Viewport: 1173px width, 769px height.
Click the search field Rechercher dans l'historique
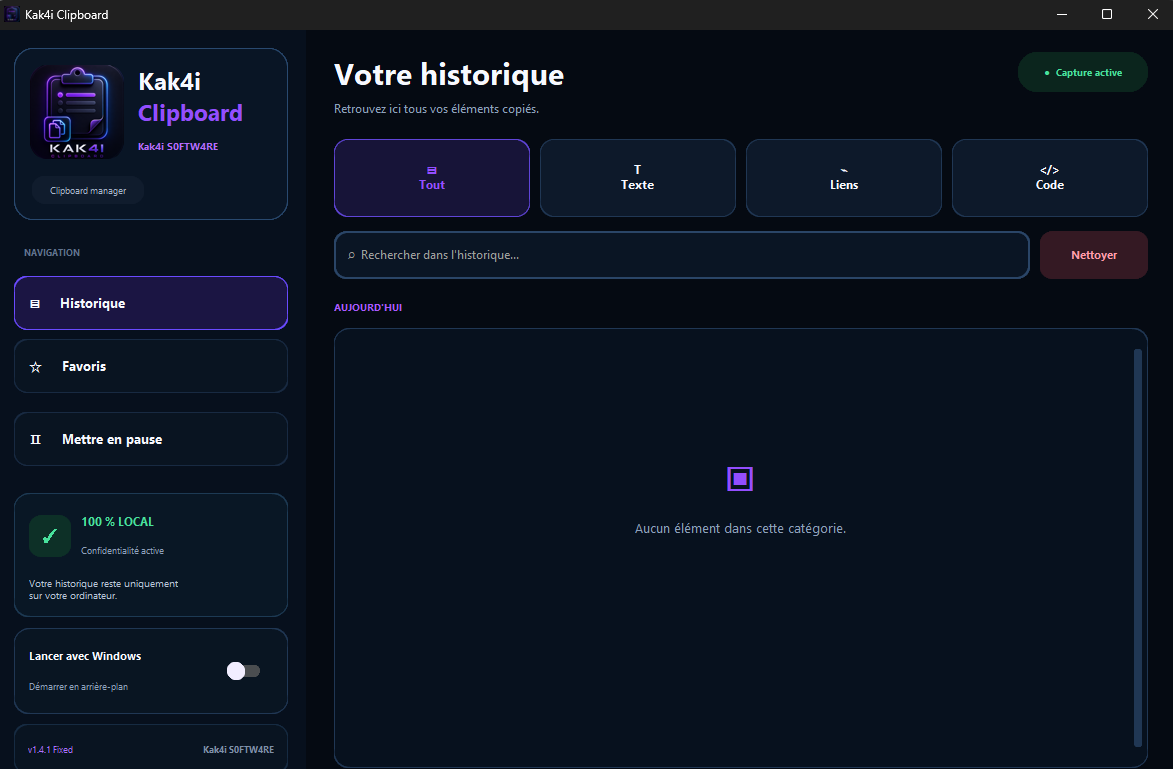coord(682,255)
